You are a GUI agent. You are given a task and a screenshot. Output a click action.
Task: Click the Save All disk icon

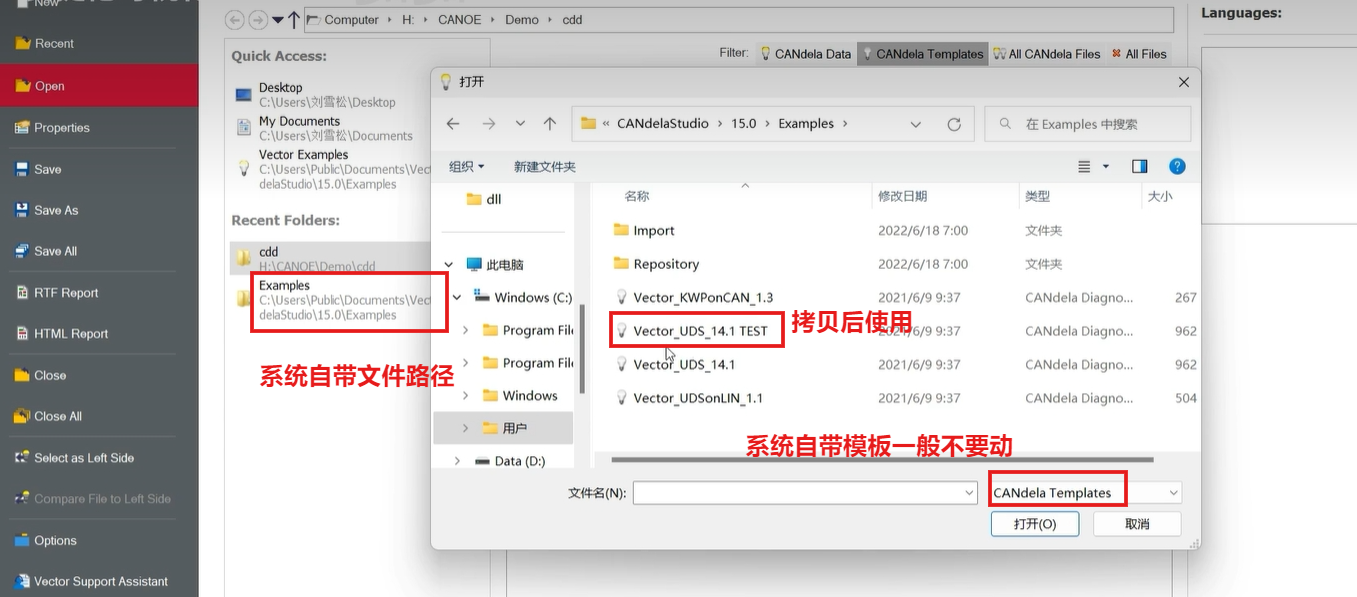pyautogui.click(x=22, y=252)
